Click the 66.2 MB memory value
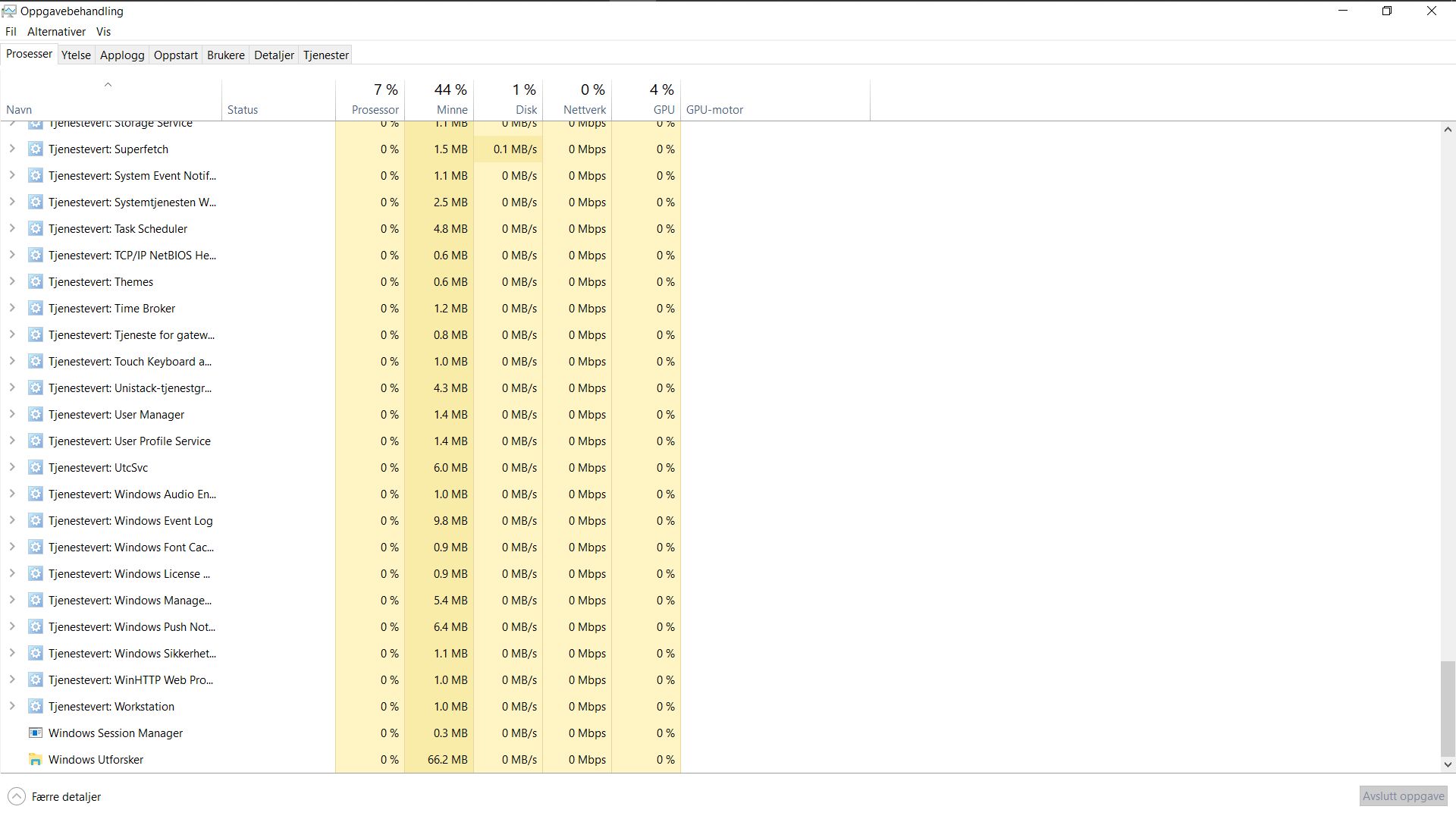Image resolution: width=1456 pixels, height=819 pixels. click(447, 760)
